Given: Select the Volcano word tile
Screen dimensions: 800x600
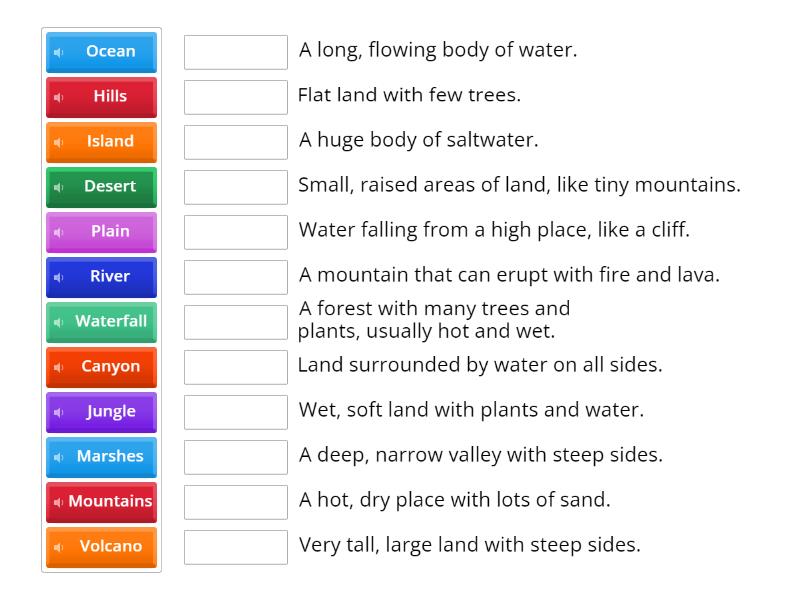Looking at the screenshot, I should 101,547.
